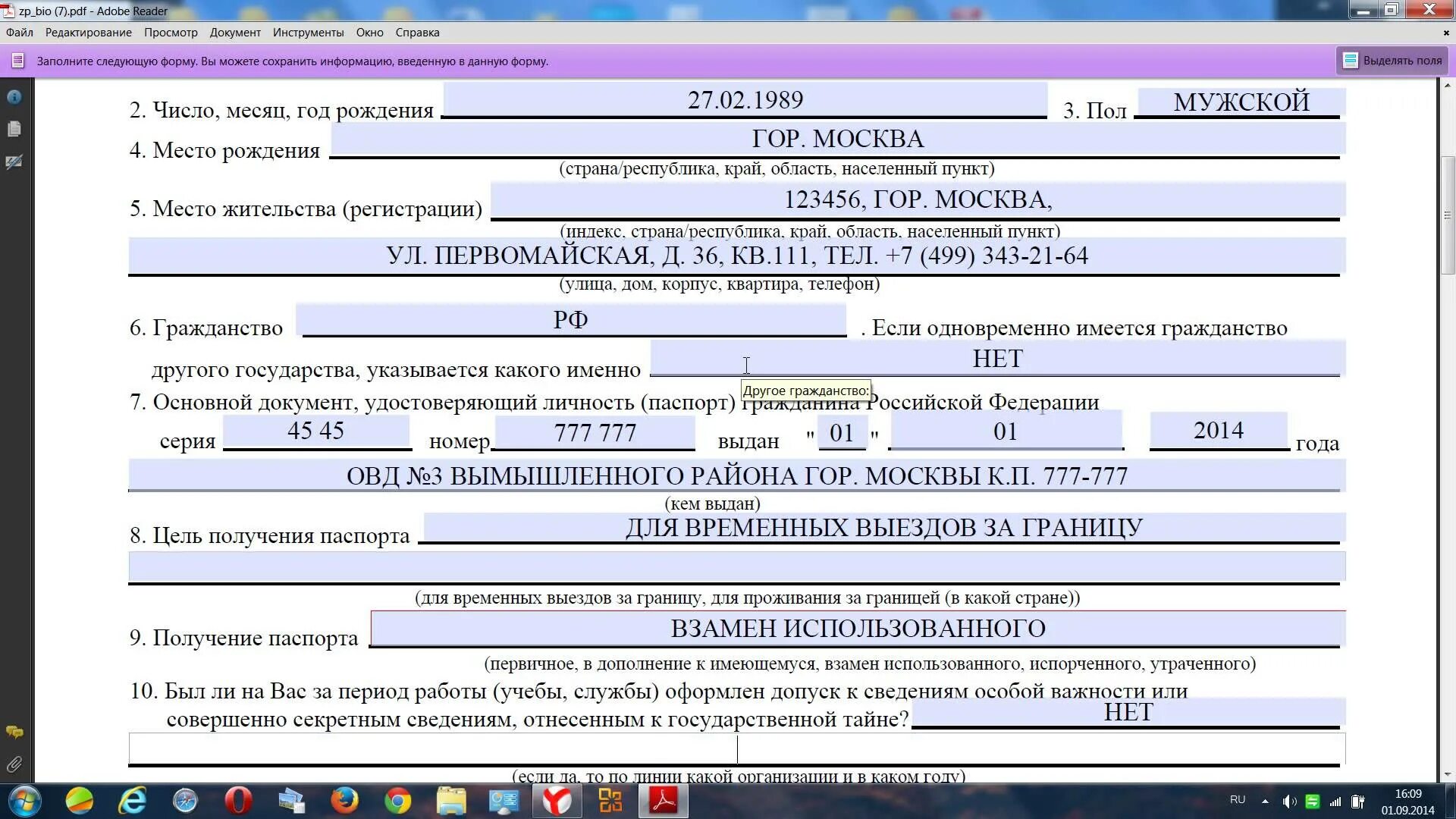Click the hint text (кем выдан)

click(712, 504)
